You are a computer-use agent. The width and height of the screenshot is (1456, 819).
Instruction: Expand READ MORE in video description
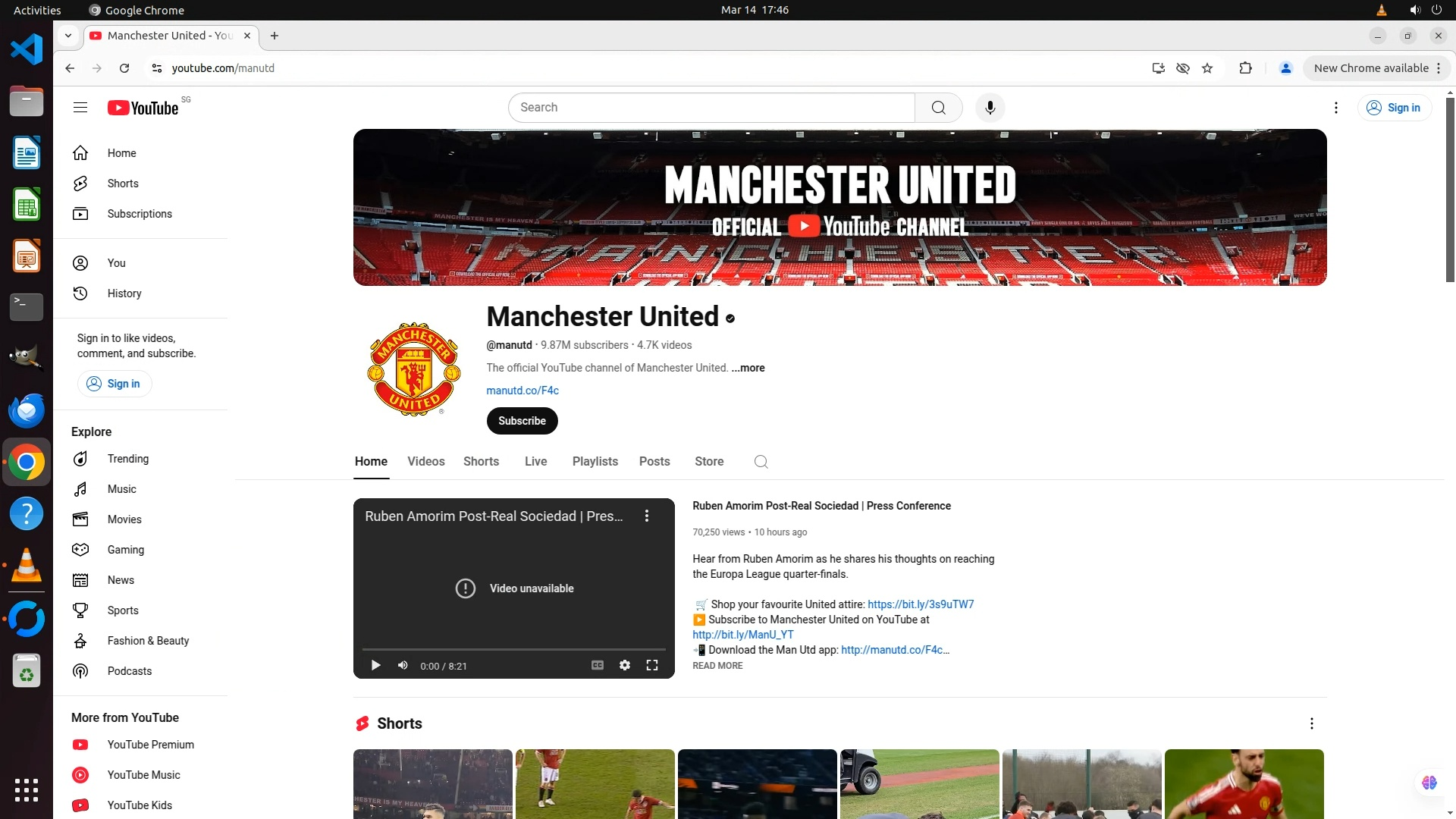pyautogui.click(x=717, y=666)
